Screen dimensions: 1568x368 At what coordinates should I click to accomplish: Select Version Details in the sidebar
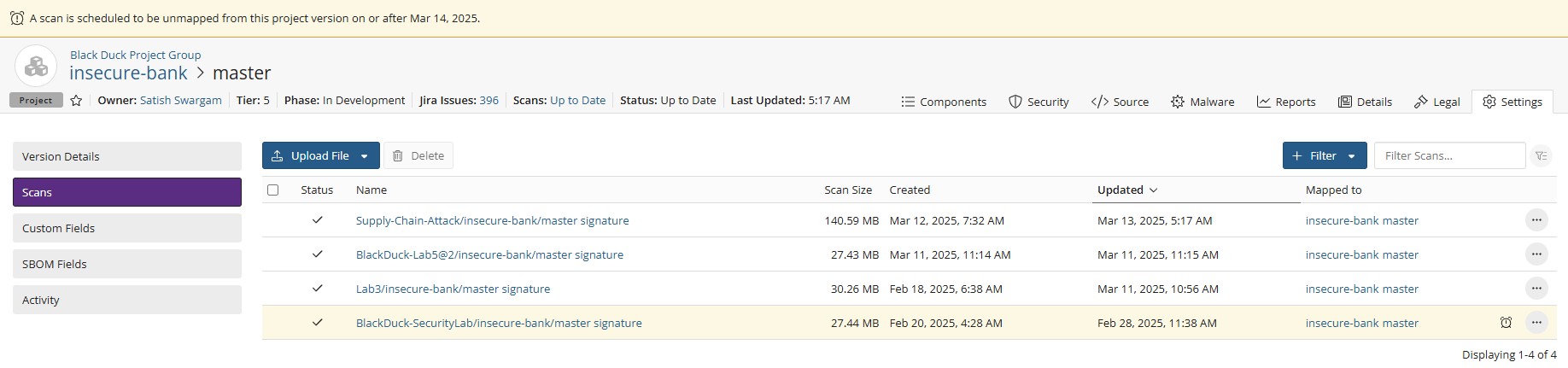click(127, 156)
